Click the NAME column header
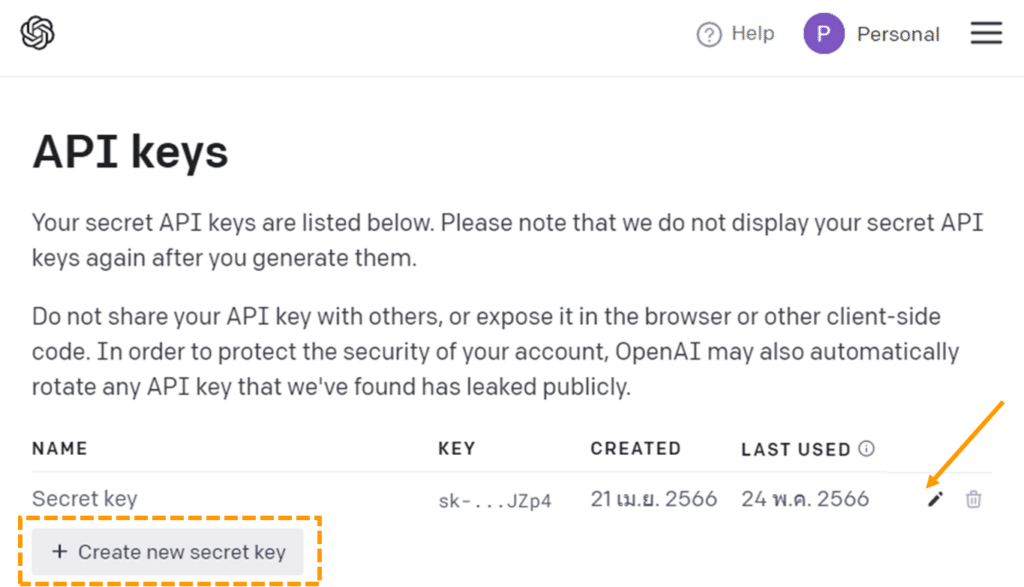 [60, 449]
